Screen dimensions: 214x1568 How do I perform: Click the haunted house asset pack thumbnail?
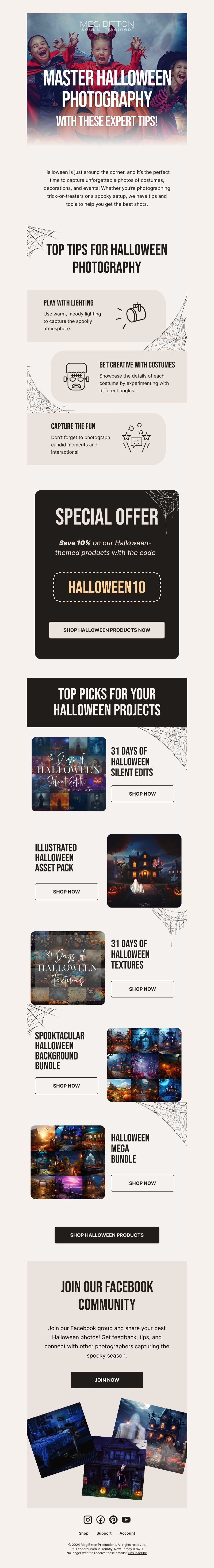coord(144,871)
